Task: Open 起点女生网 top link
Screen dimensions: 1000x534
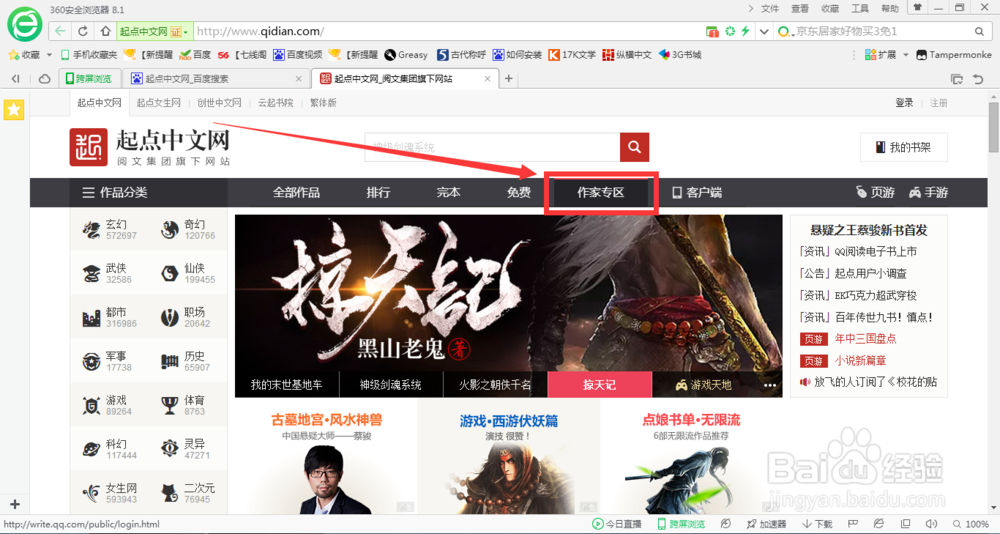Action: coord(159,103)
